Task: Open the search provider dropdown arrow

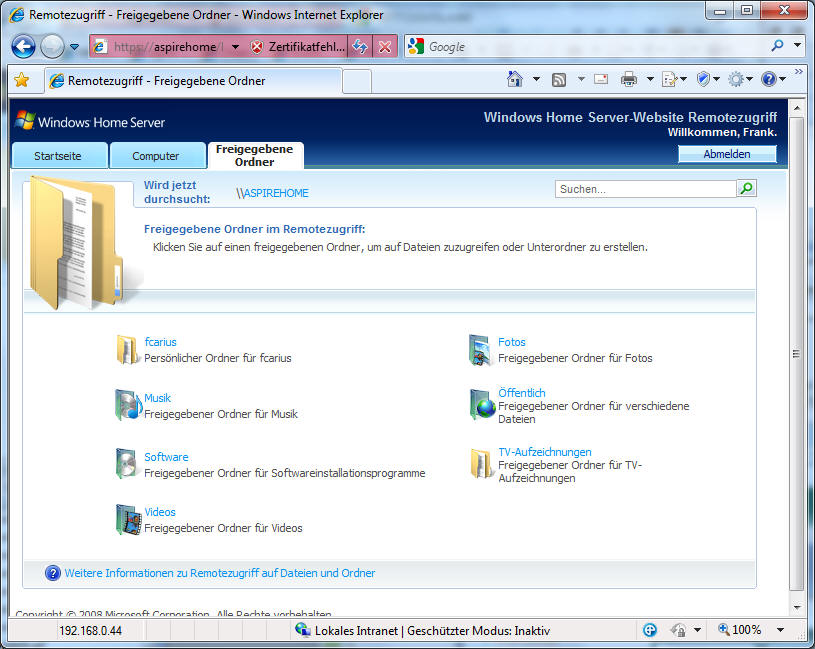Action: [x=797, y=46]
